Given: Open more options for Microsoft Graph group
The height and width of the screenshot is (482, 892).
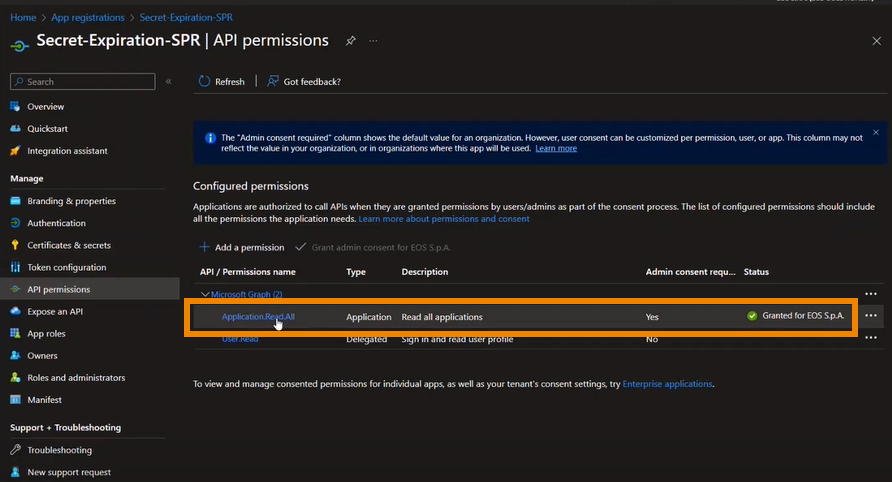Looking at the screenshot, I should point(870,294).
